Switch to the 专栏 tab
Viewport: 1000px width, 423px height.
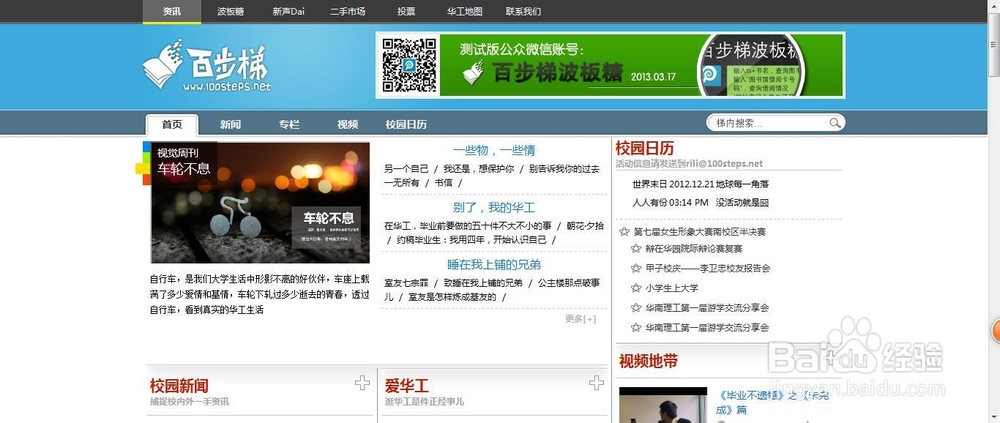pos(289,124)
